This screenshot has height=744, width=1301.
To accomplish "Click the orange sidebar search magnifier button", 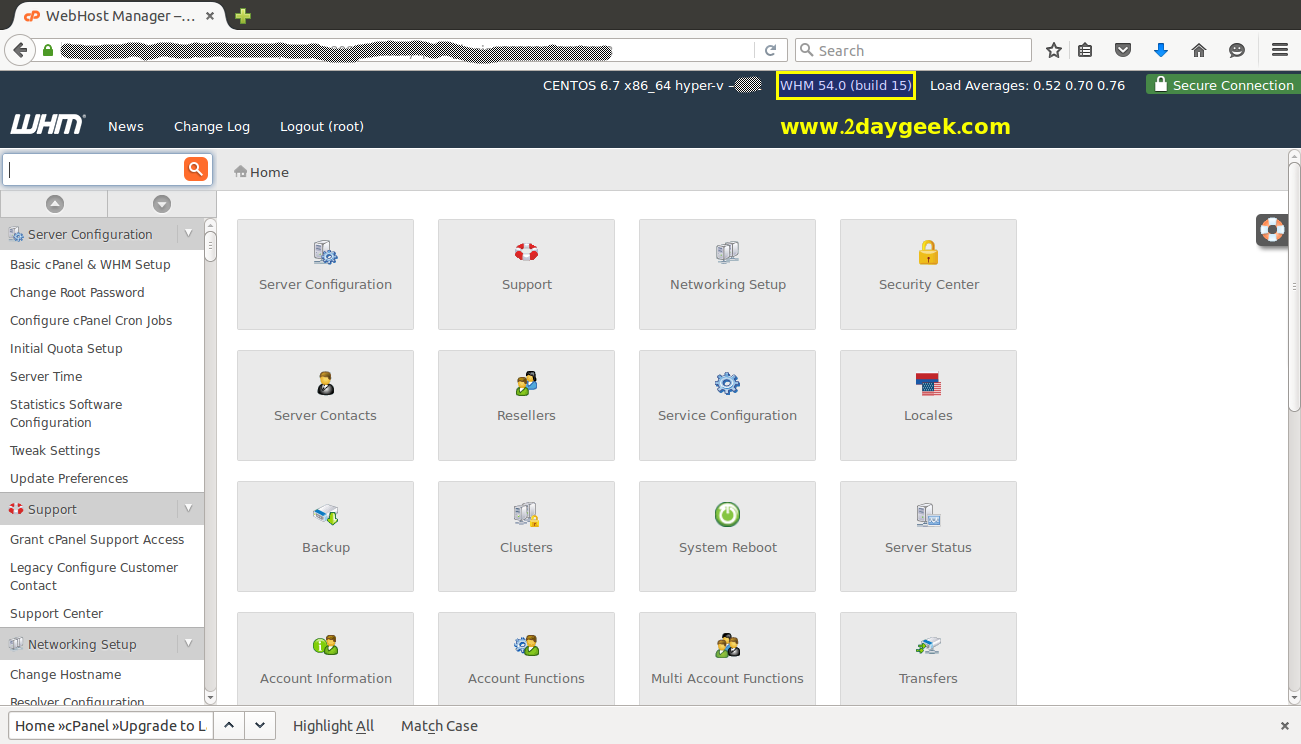I will pyautogui.click(x=196, y=169).
